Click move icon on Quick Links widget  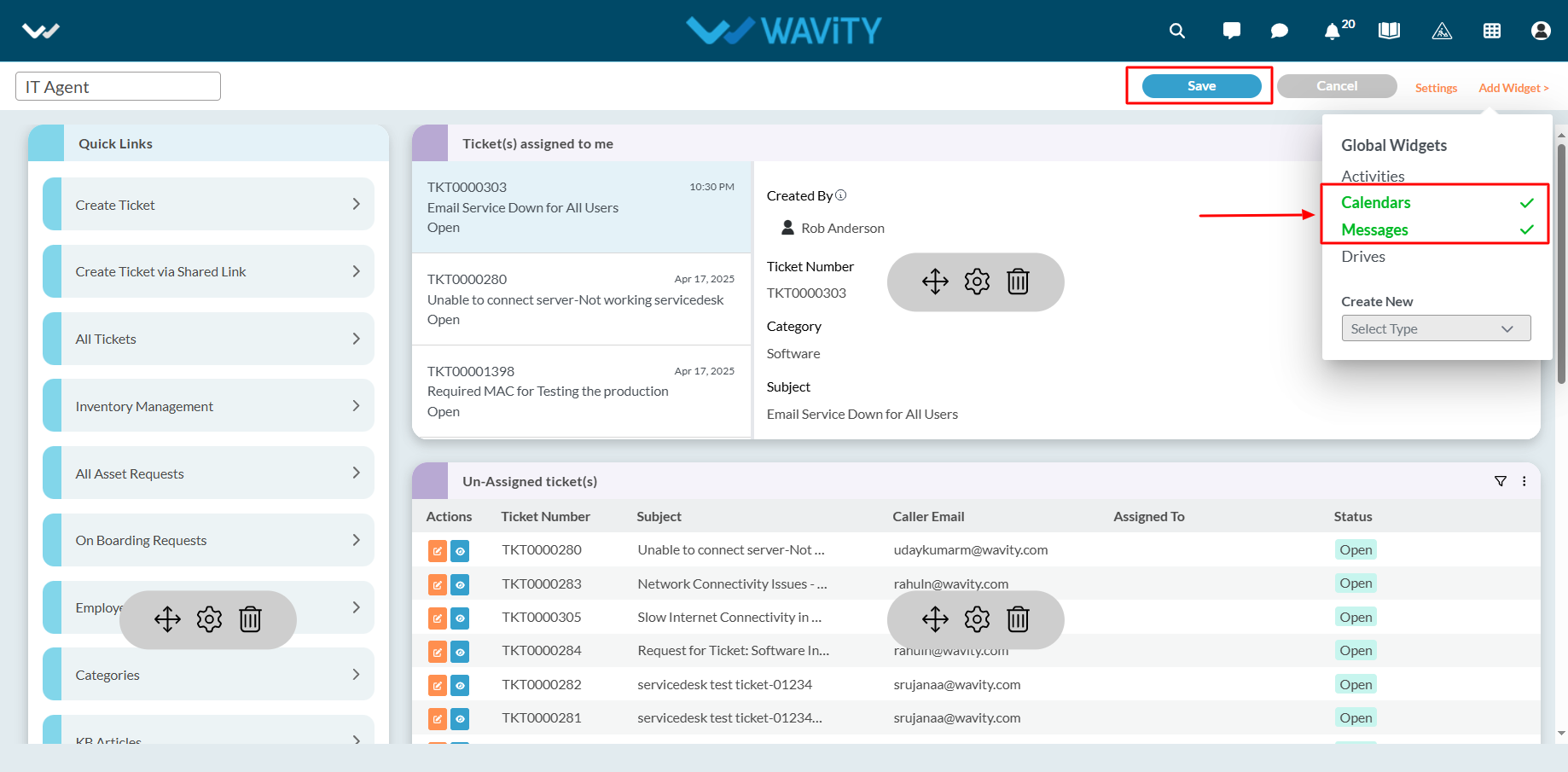point(167,619)
